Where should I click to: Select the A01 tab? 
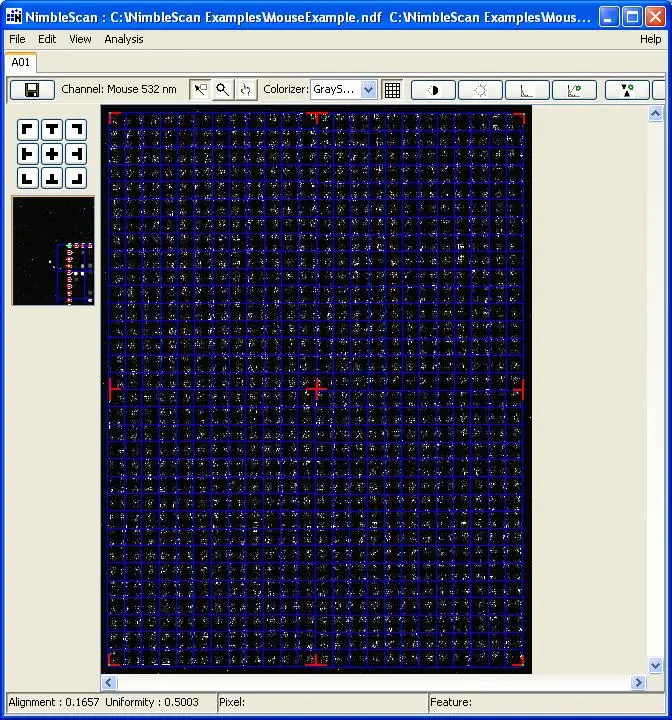click(21, 62)
